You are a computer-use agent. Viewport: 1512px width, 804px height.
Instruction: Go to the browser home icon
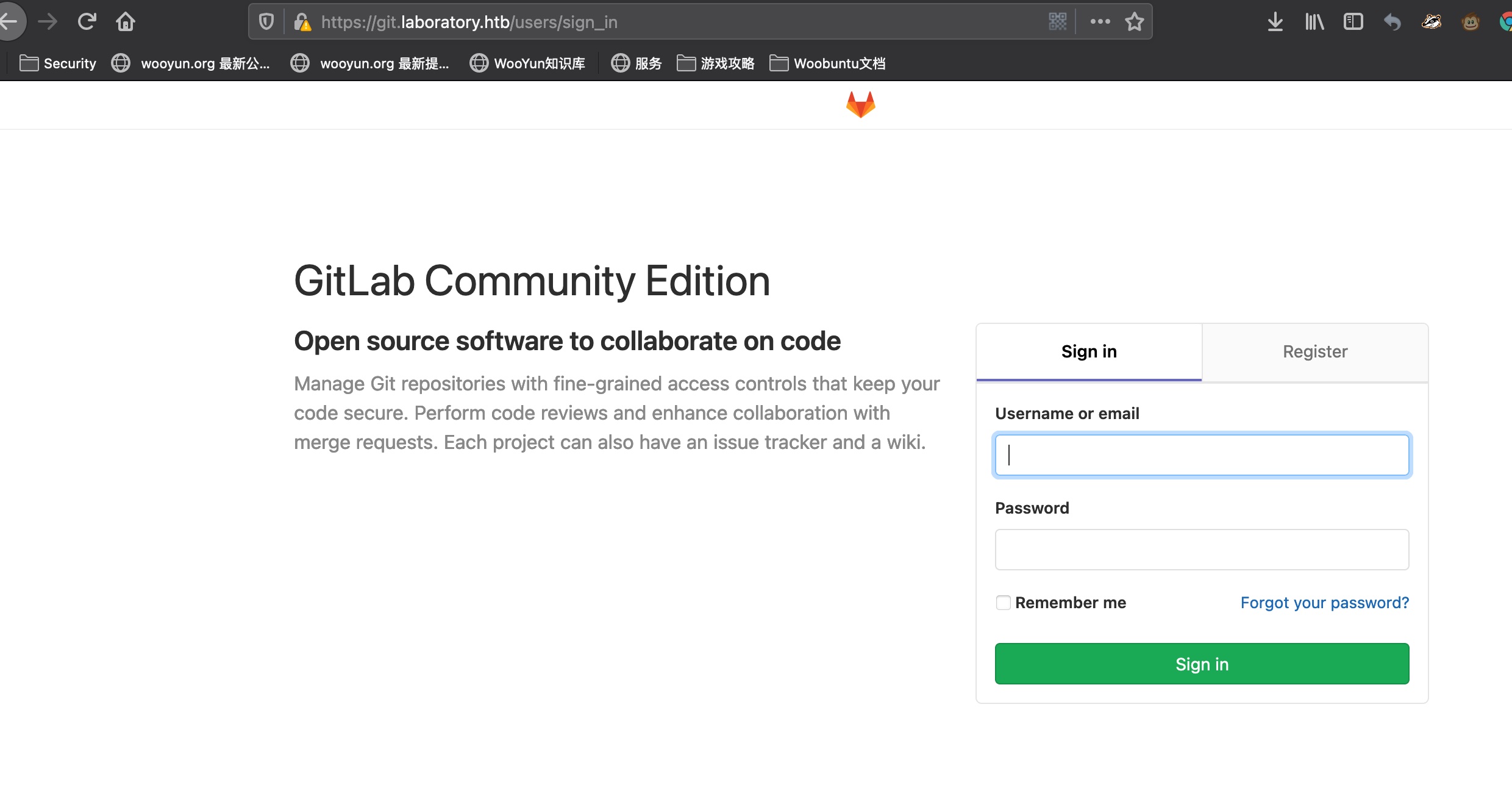point(126,22)
